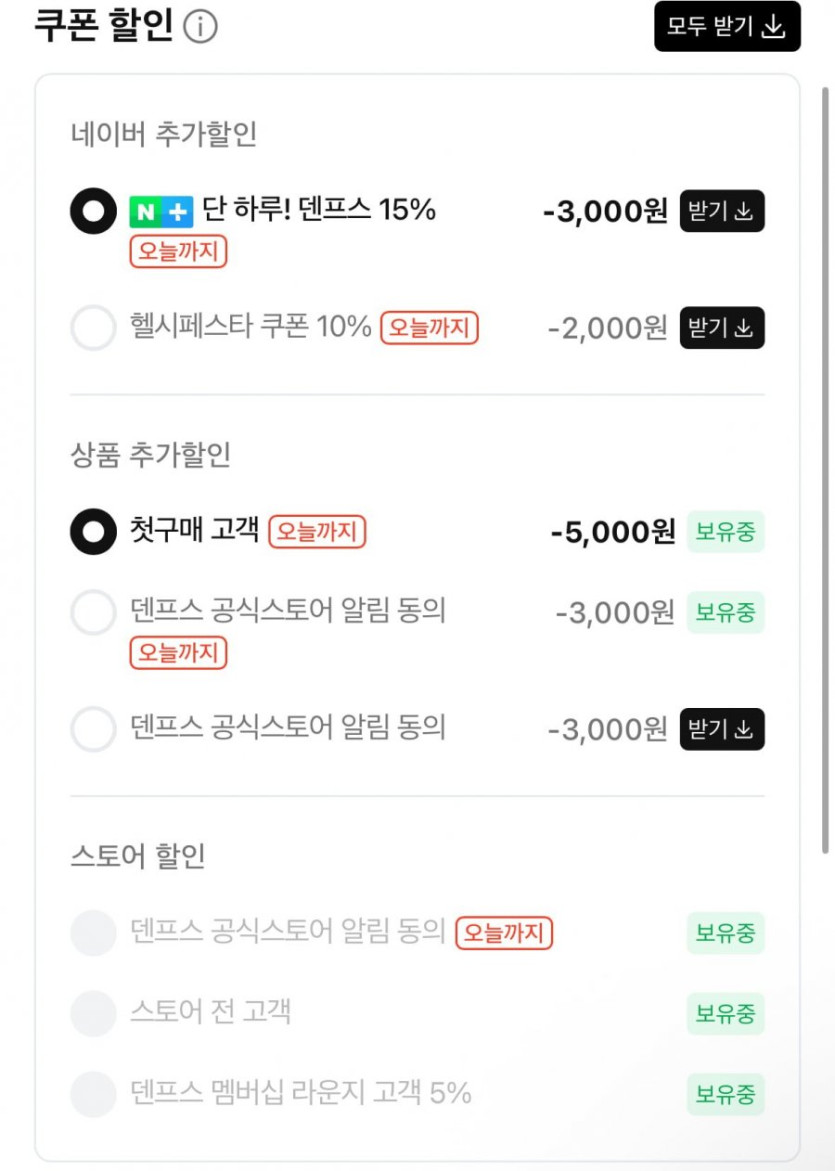Select the 첫구매 고객 coupon radio

click(93, 532)
